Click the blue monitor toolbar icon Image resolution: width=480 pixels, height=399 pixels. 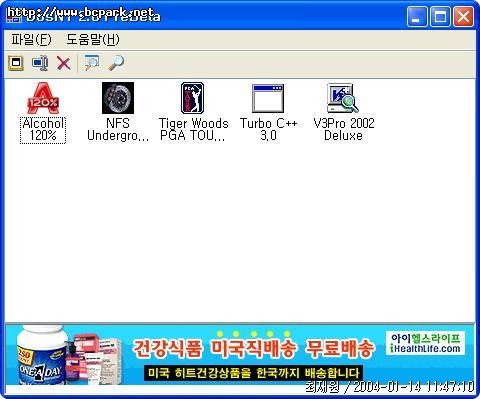[40, 63]
